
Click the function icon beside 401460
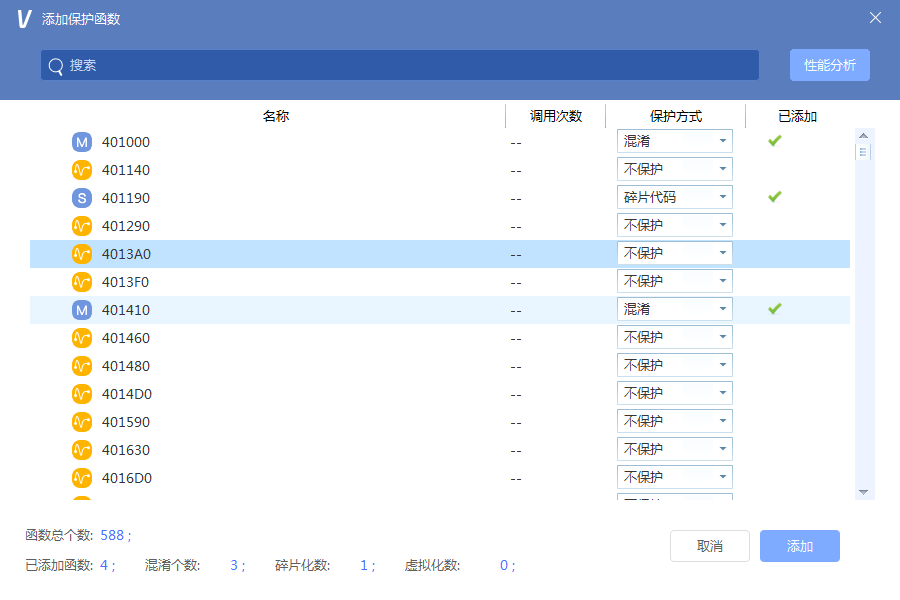point(82,338)
